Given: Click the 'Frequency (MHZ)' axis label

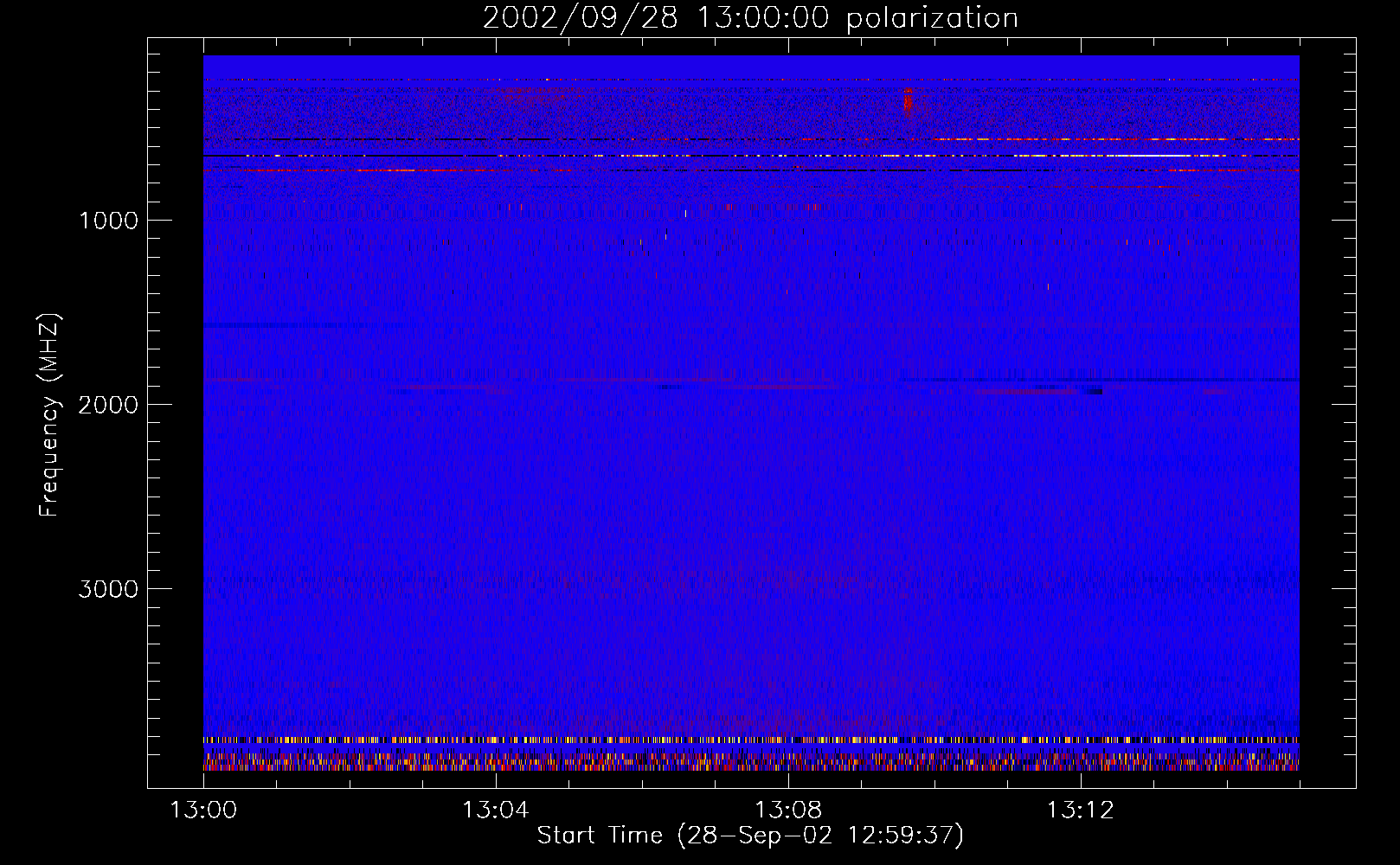Looking at the screenshot, I should tap(49, 416).
